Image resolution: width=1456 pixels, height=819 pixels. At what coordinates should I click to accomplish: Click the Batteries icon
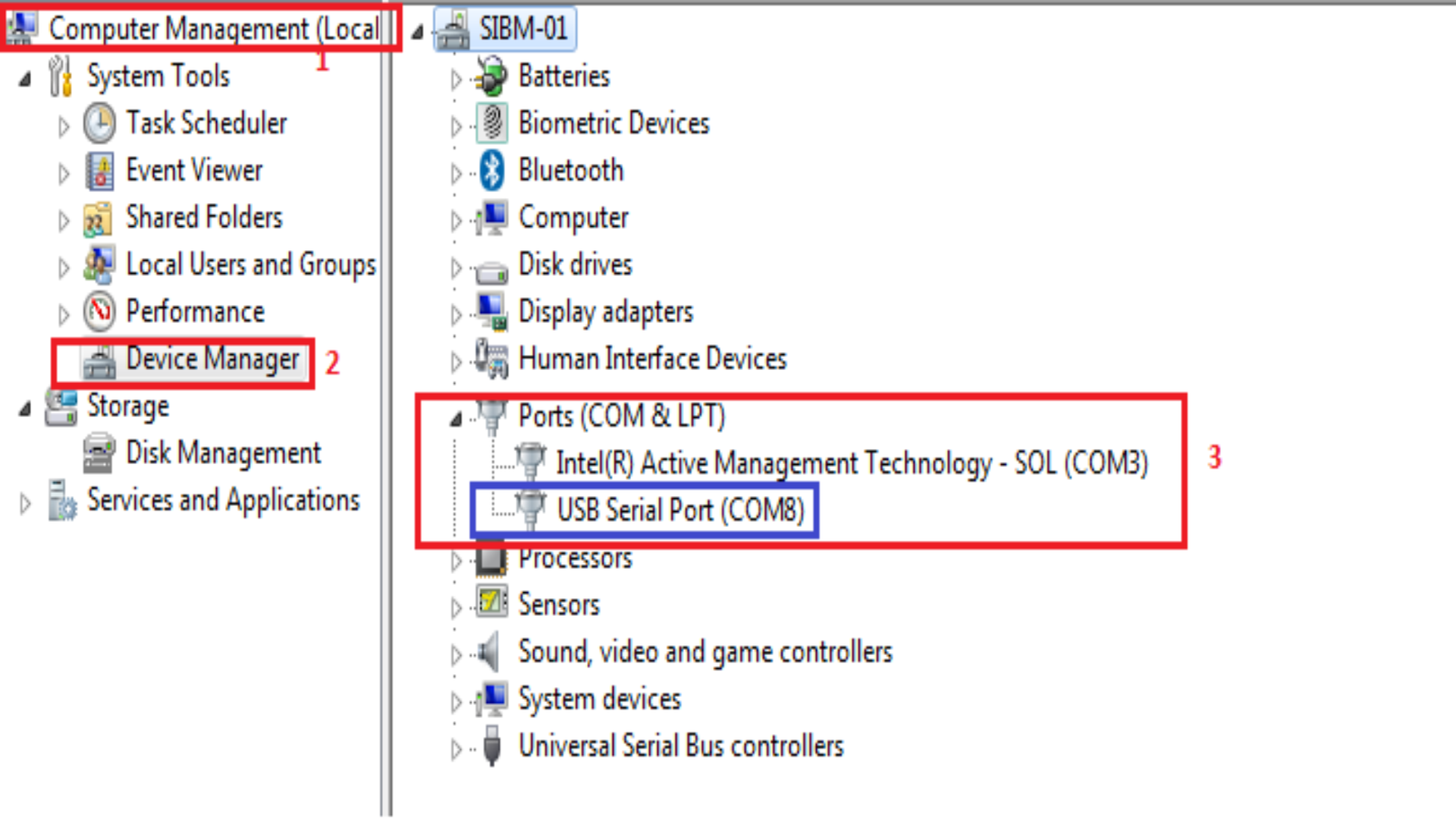click(x=491, y=76)
